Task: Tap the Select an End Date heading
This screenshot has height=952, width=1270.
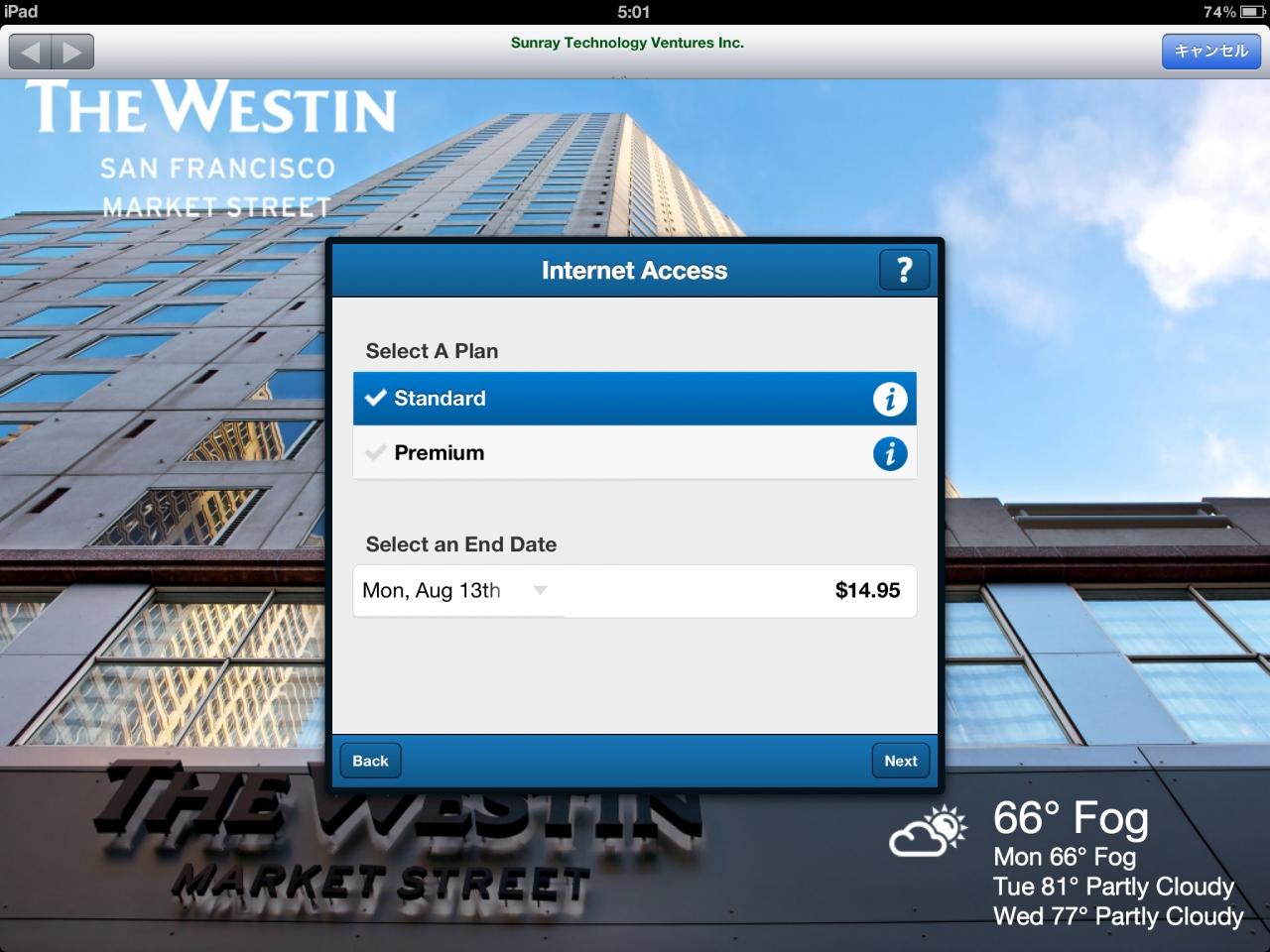Action: [461, 544]
